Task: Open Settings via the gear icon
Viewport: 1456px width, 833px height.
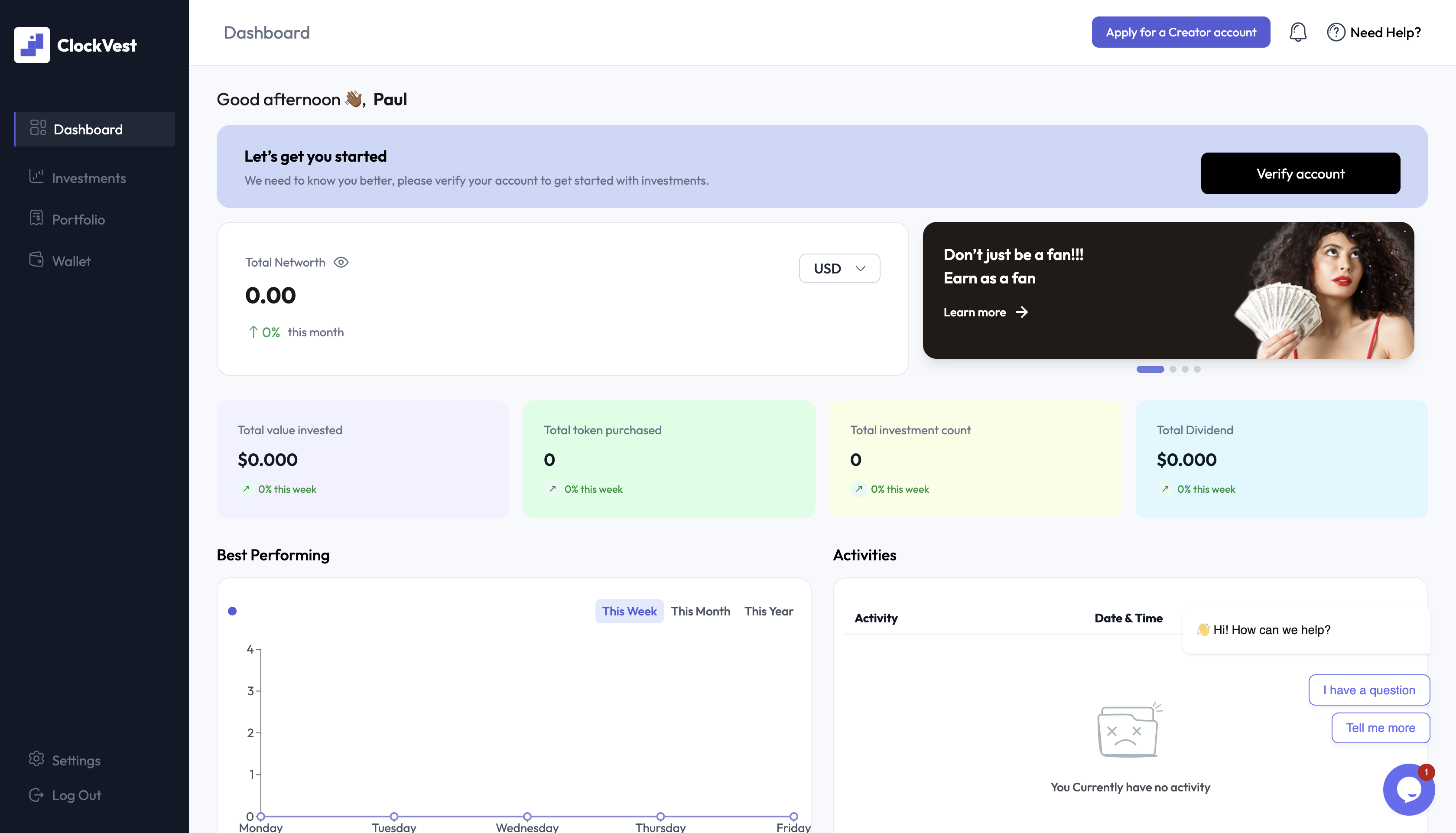Action: point(36,759)
